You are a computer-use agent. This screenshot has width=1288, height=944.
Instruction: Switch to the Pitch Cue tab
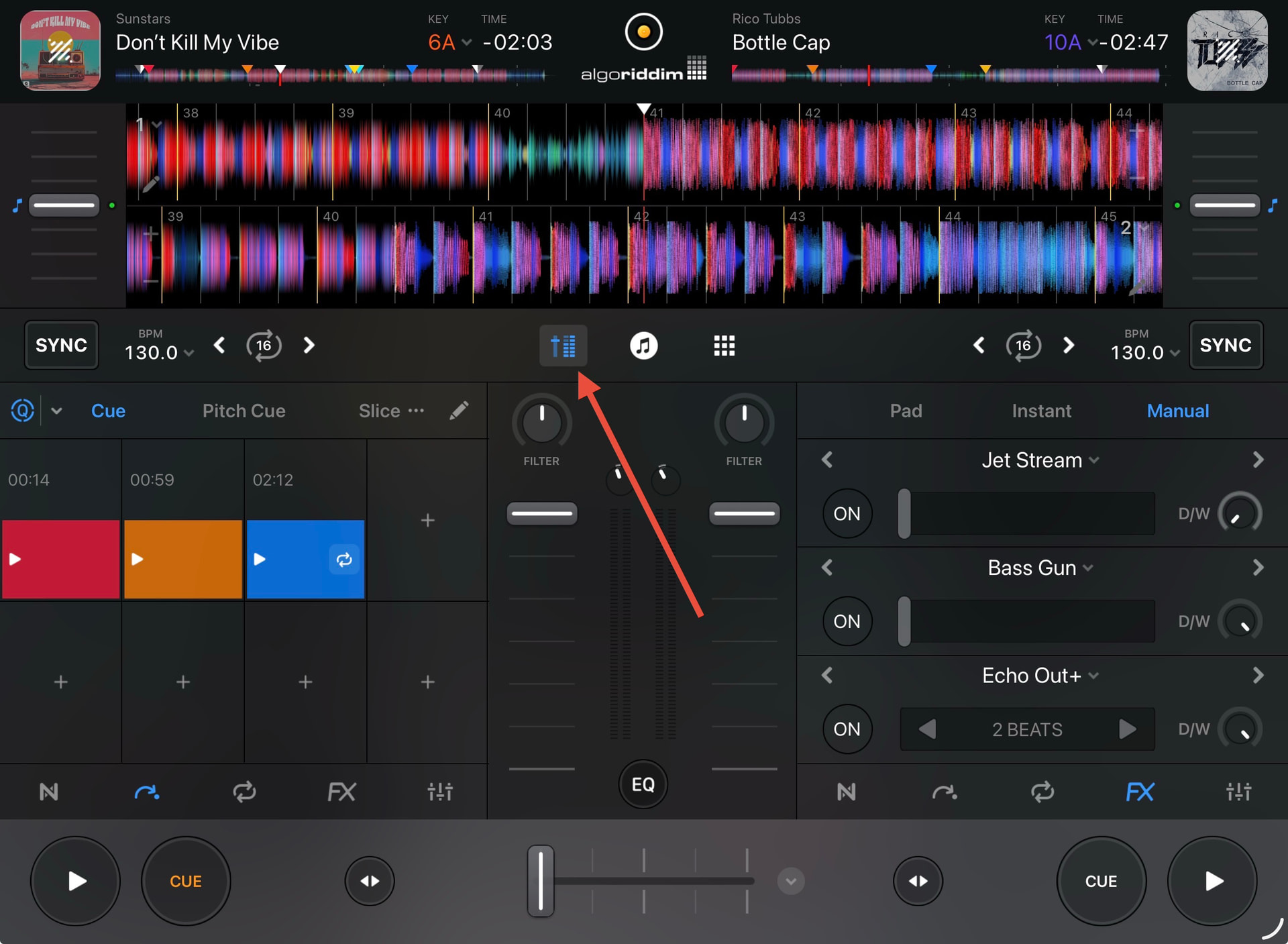coord(244,411)
